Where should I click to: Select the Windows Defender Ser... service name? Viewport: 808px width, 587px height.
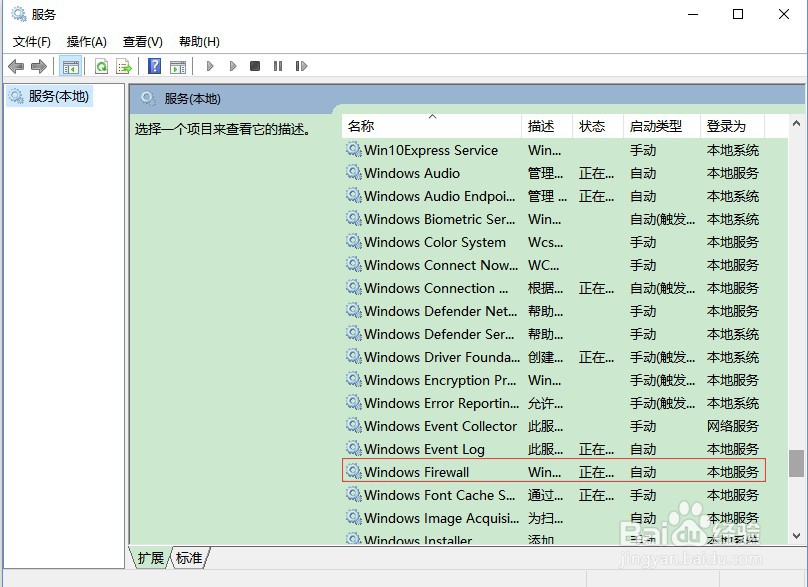(x=439, y=334)
